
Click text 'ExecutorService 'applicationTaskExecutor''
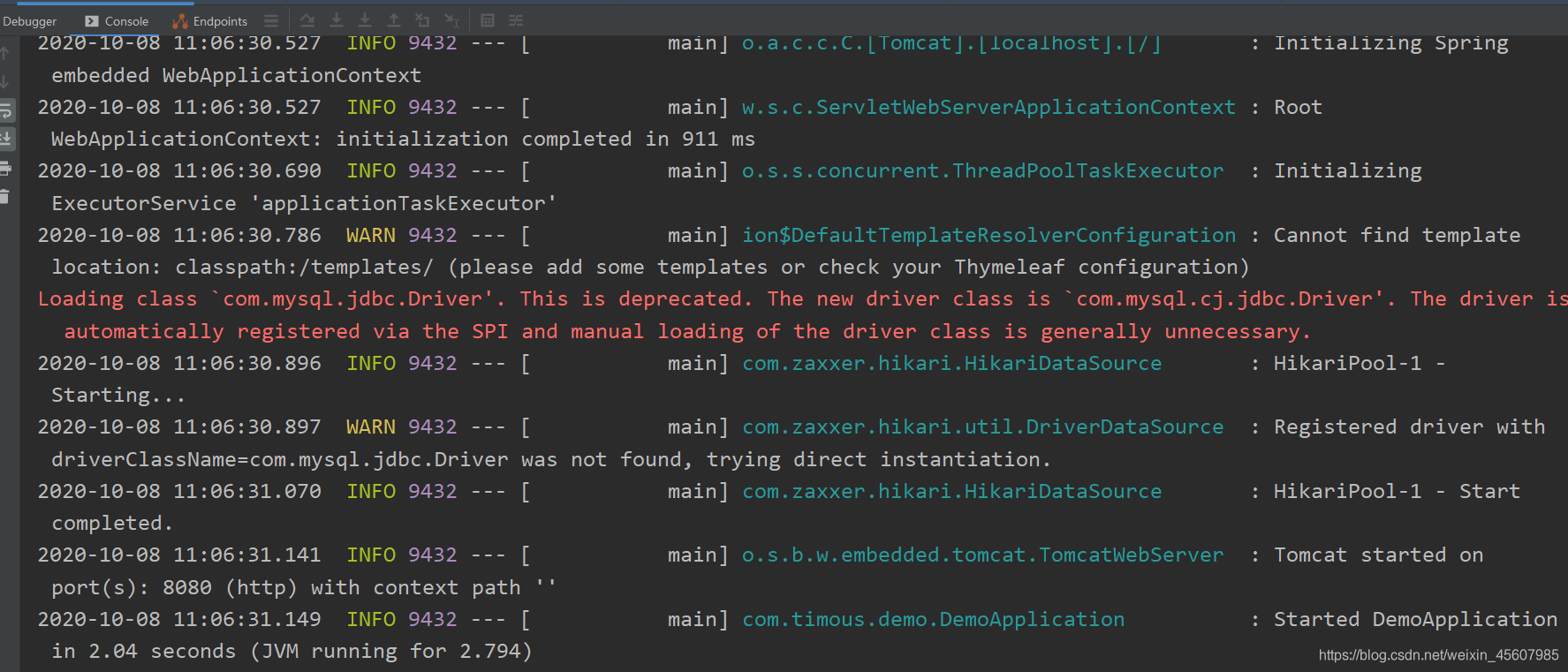pyautogui.click(x=304, y=203)
